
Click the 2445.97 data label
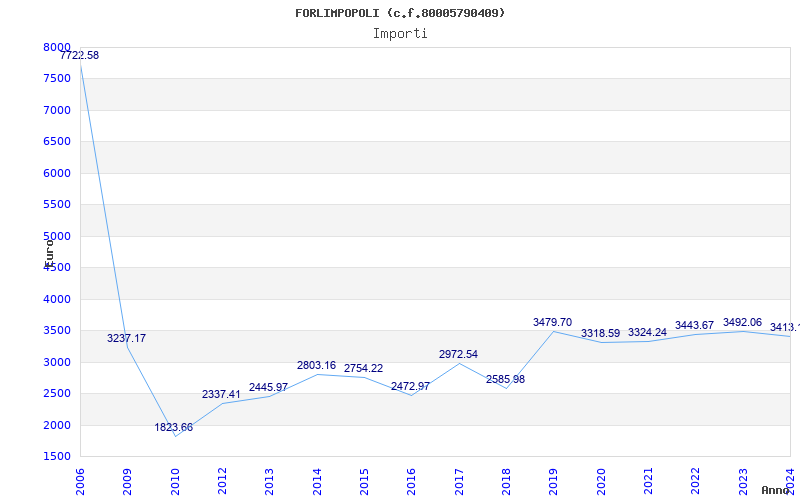pos(268,387)
